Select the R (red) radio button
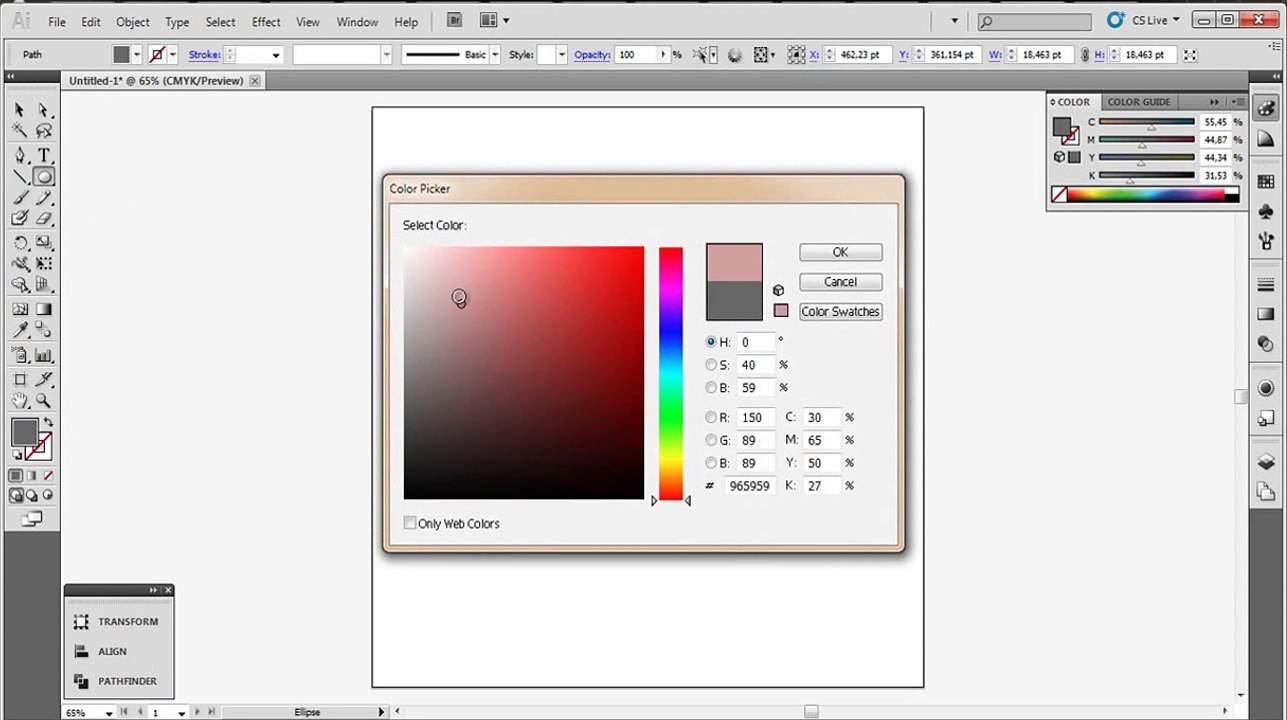1287x720 pixels. (711, 417)
